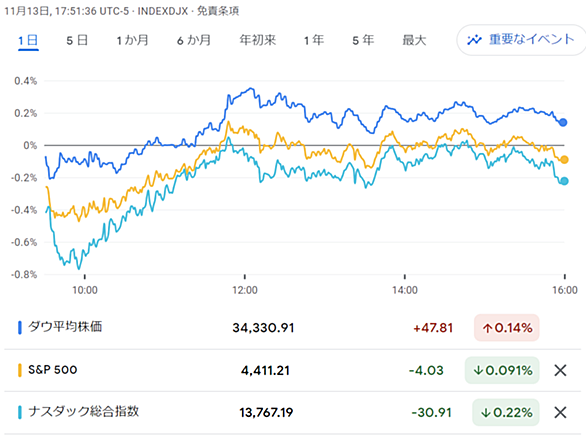The image size is (586, 438).
Task: Click the -4.03 point change
Action: tap(426, 370)
